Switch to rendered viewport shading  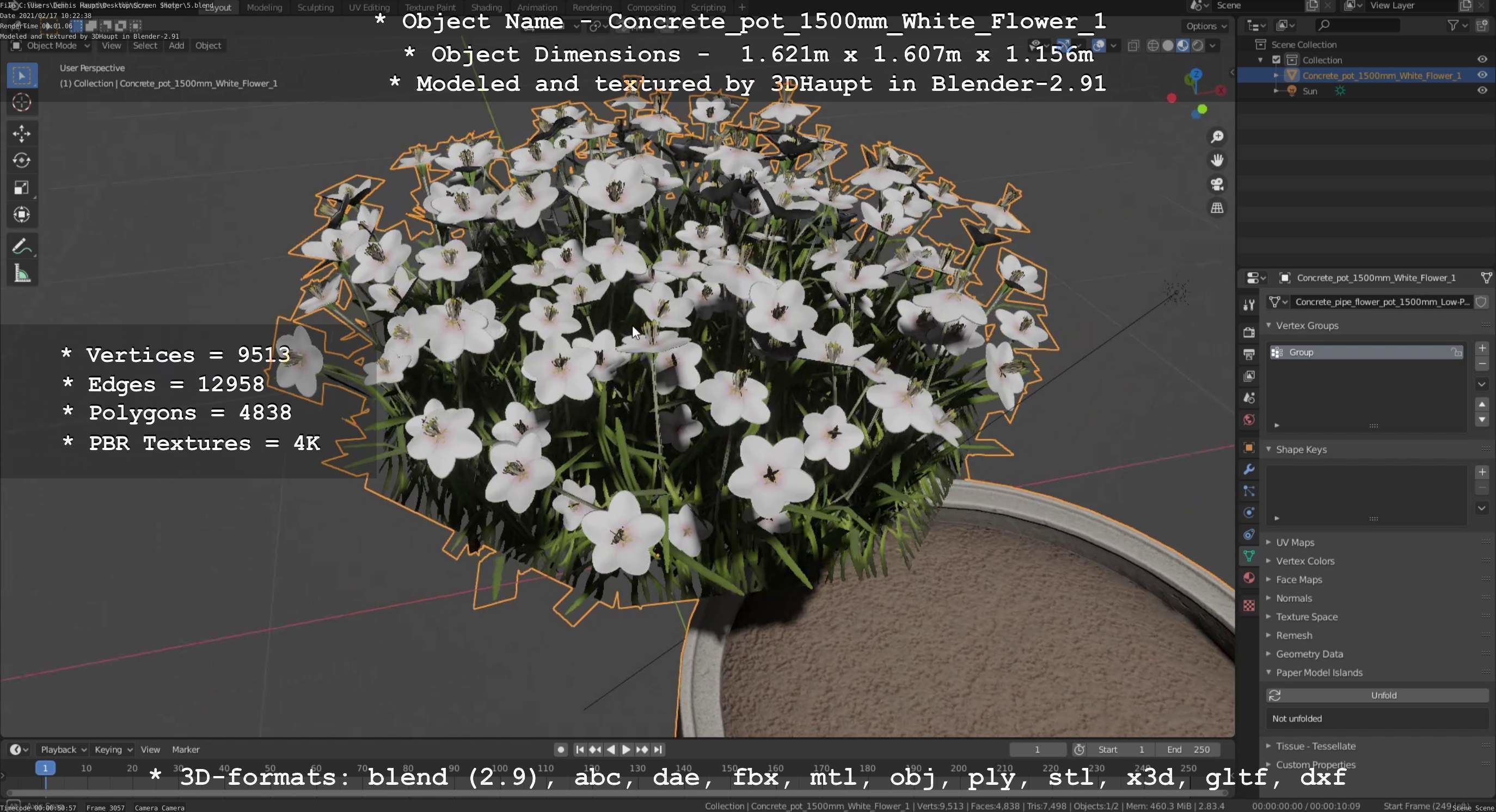[1198, 46]
